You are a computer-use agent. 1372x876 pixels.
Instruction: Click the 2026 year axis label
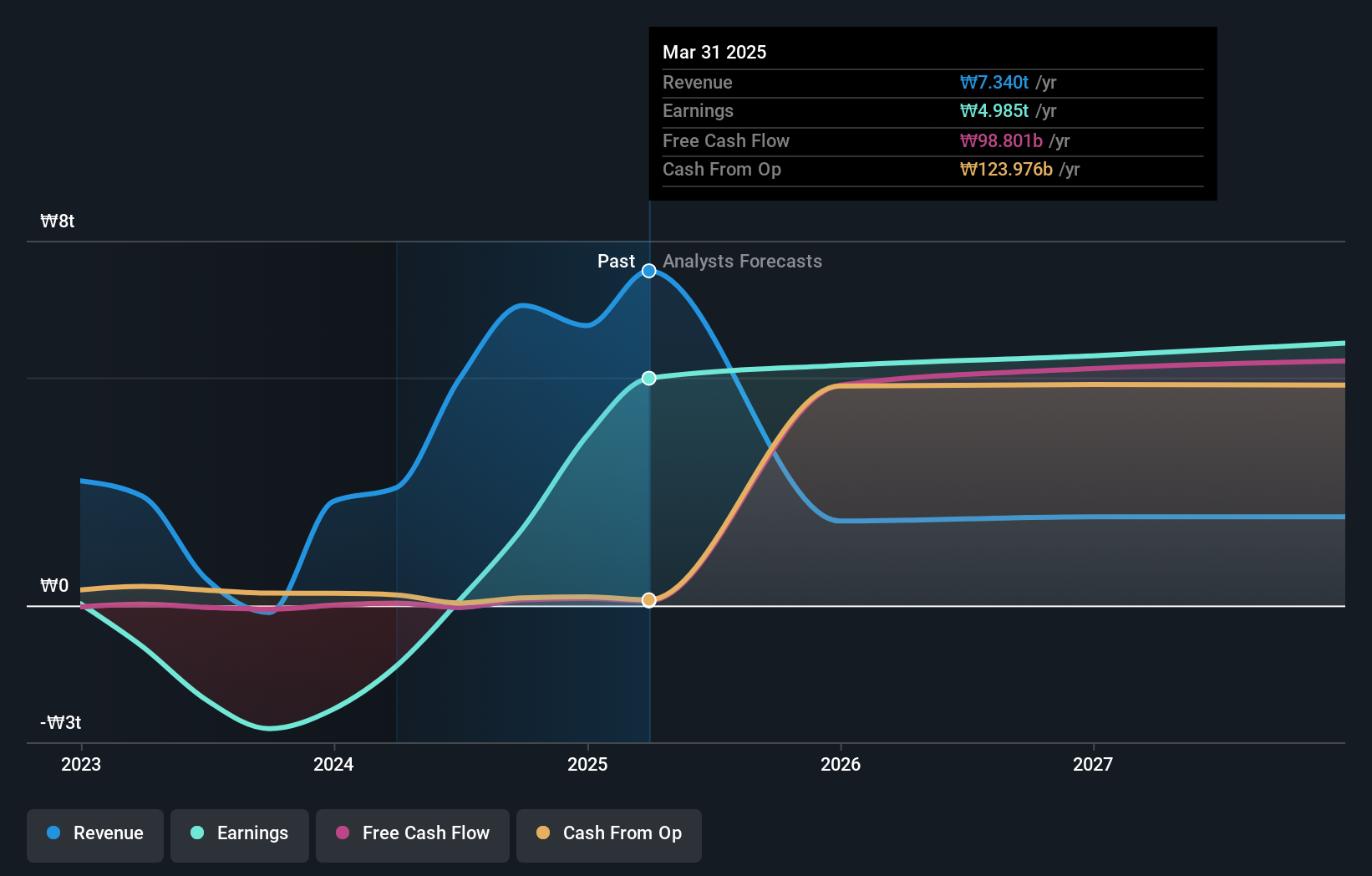pos(842,764)
